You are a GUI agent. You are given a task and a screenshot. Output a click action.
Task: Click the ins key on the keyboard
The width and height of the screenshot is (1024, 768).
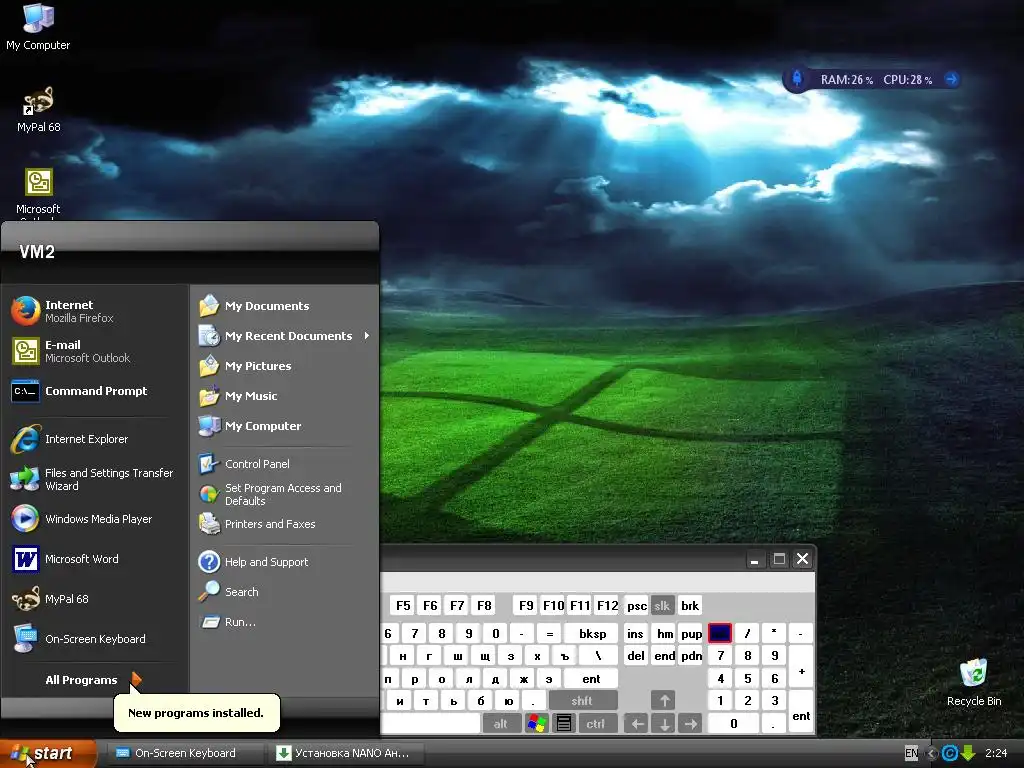pyautogui.click(x=635, y=633)
